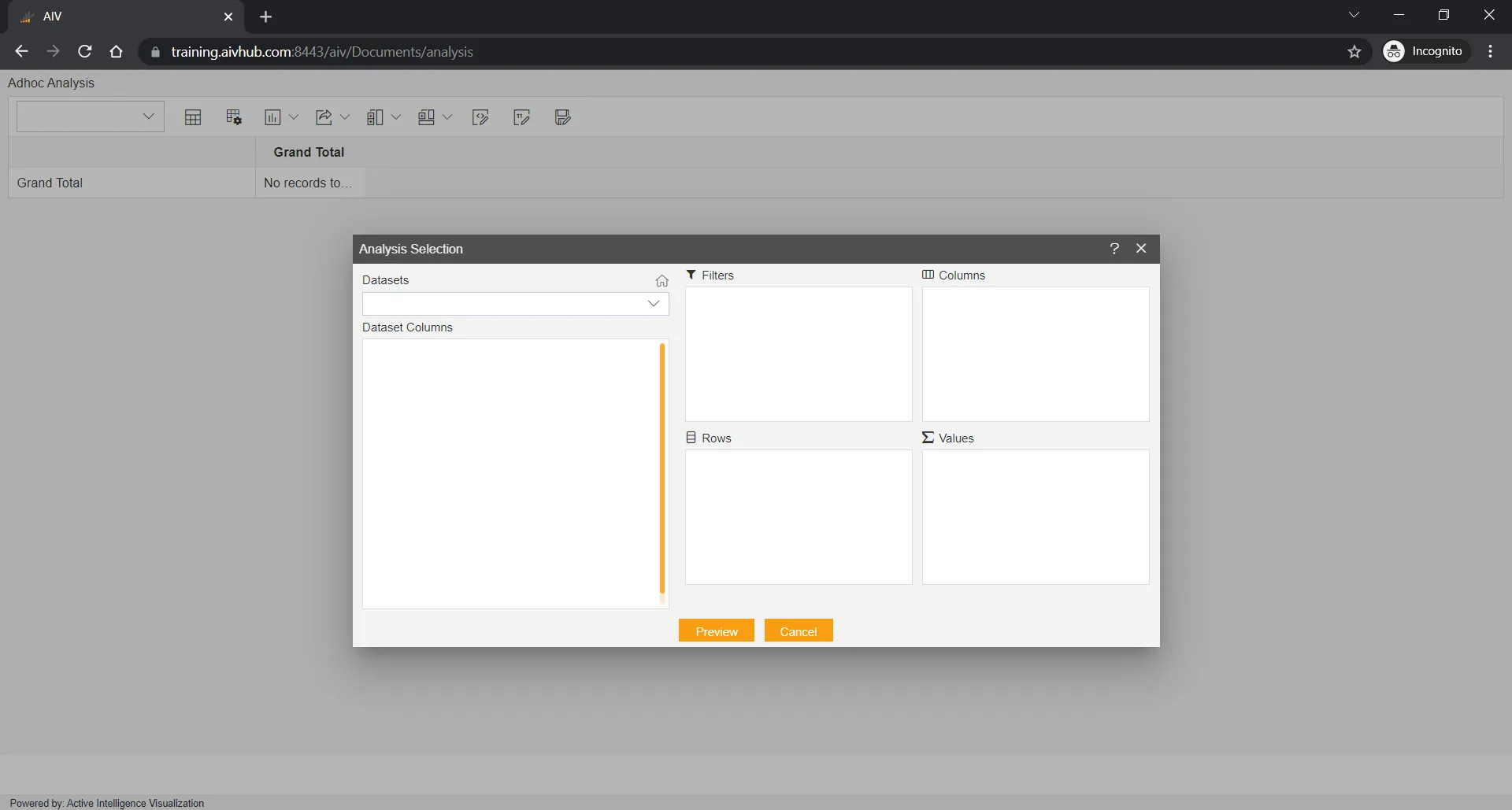Click the export share icon in toolbar
Image resolution: width=1512 pixels, height=810 pixels.
point(324,117)
